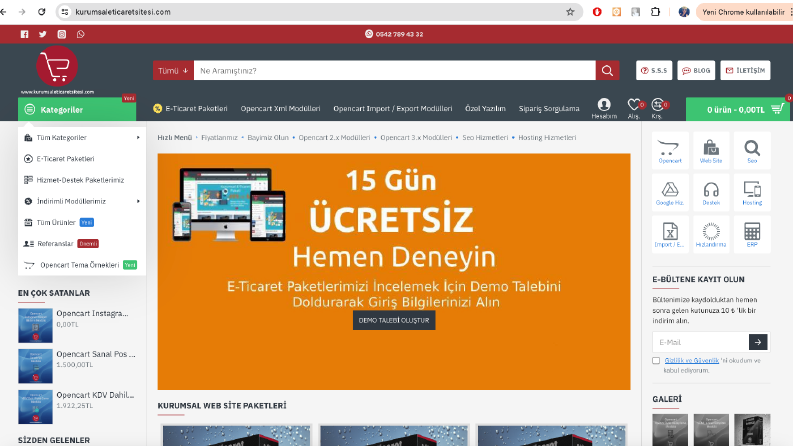Open the red Opera-style extension icon
Image resolution: width=793 pixels, height=446 pixels.
click(597, 12)
